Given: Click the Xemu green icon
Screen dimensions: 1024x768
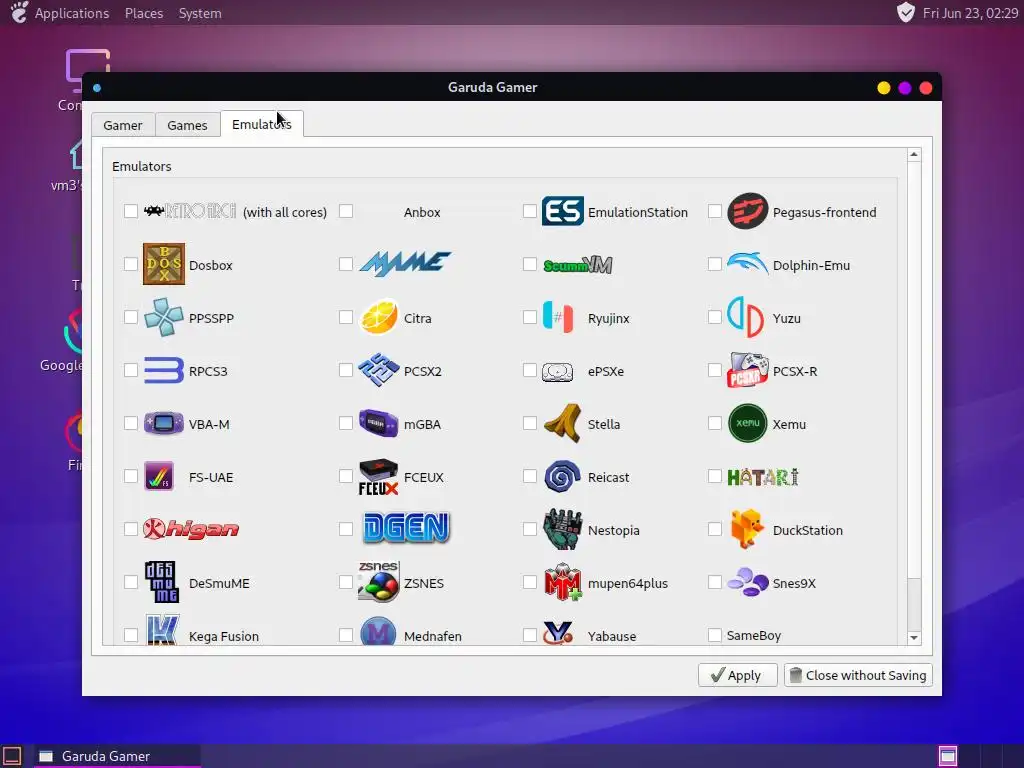Looking at the screenshot, I should pyautogui.click(x=747, y=423).
